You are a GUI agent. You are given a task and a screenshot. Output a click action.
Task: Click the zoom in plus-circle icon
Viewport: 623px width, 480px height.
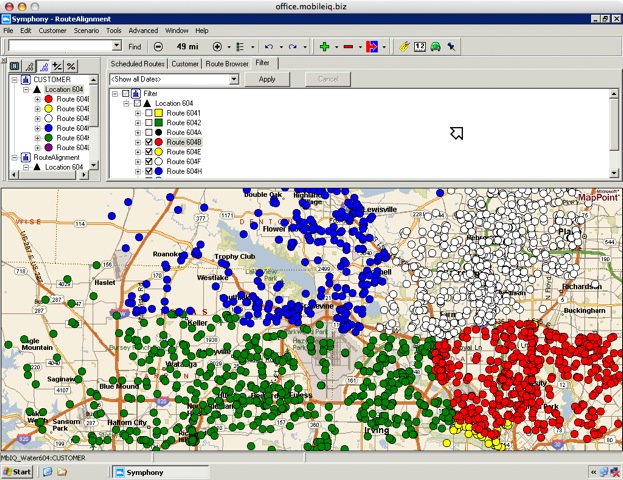pyautogui.click(x=218, y=47)
